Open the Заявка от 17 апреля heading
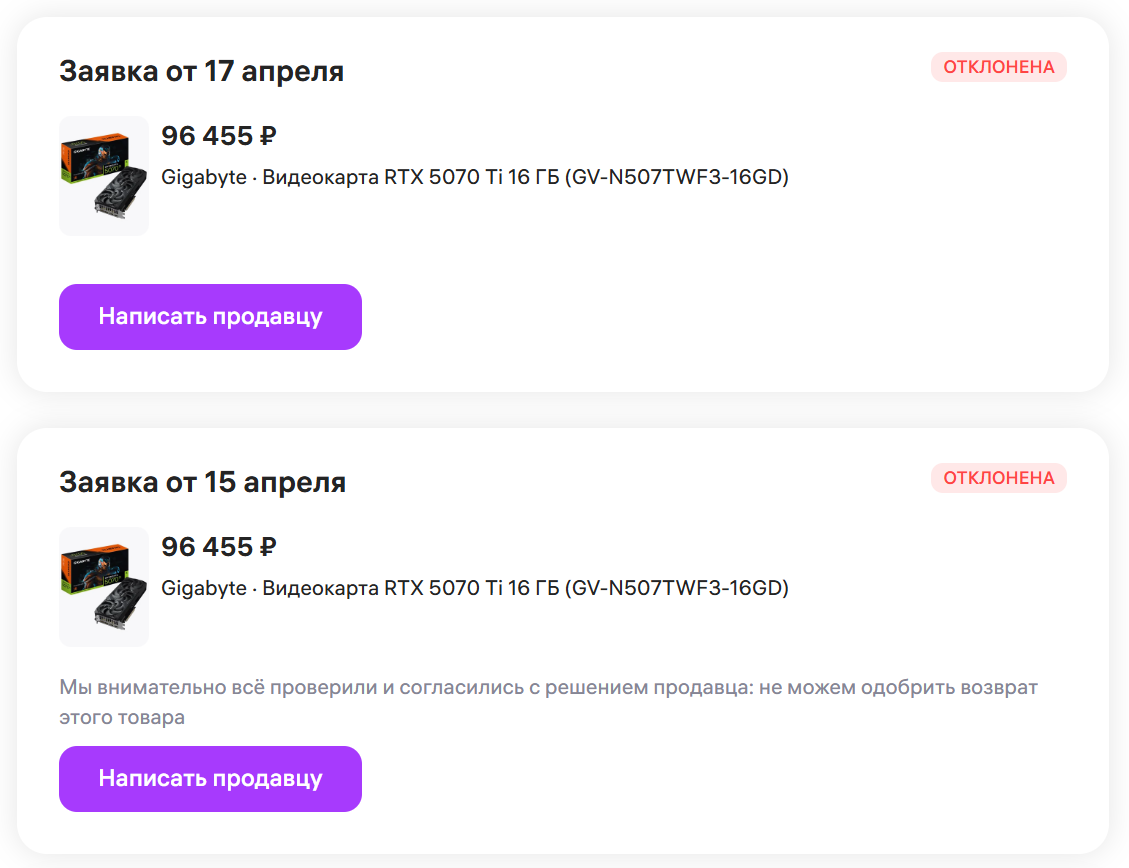 coord(202,72)
